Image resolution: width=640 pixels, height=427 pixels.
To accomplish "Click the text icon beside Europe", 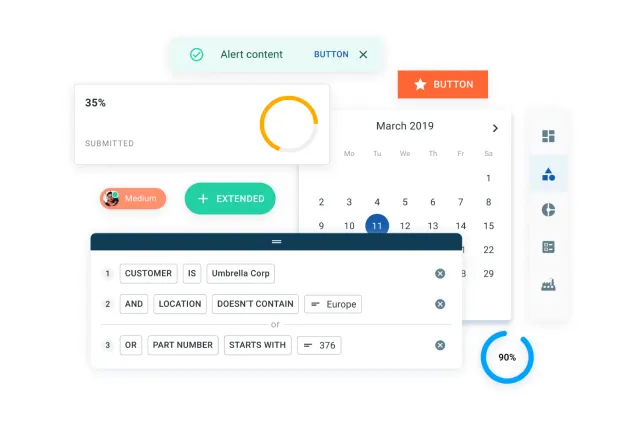I will pyautogui.click(x=315, y=304).
